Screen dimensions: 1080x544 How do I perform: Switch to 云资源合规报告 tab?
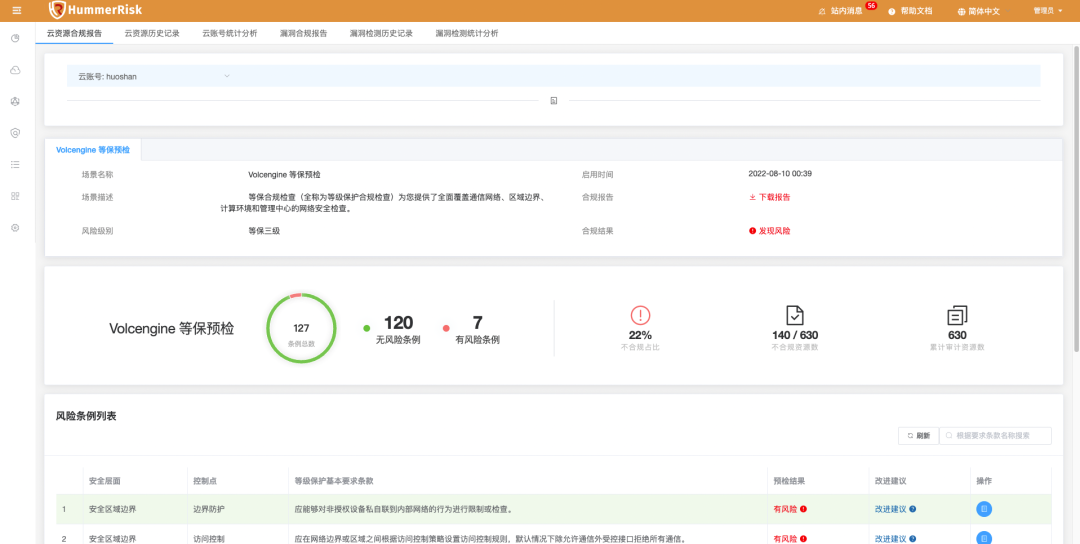(74, 33)
